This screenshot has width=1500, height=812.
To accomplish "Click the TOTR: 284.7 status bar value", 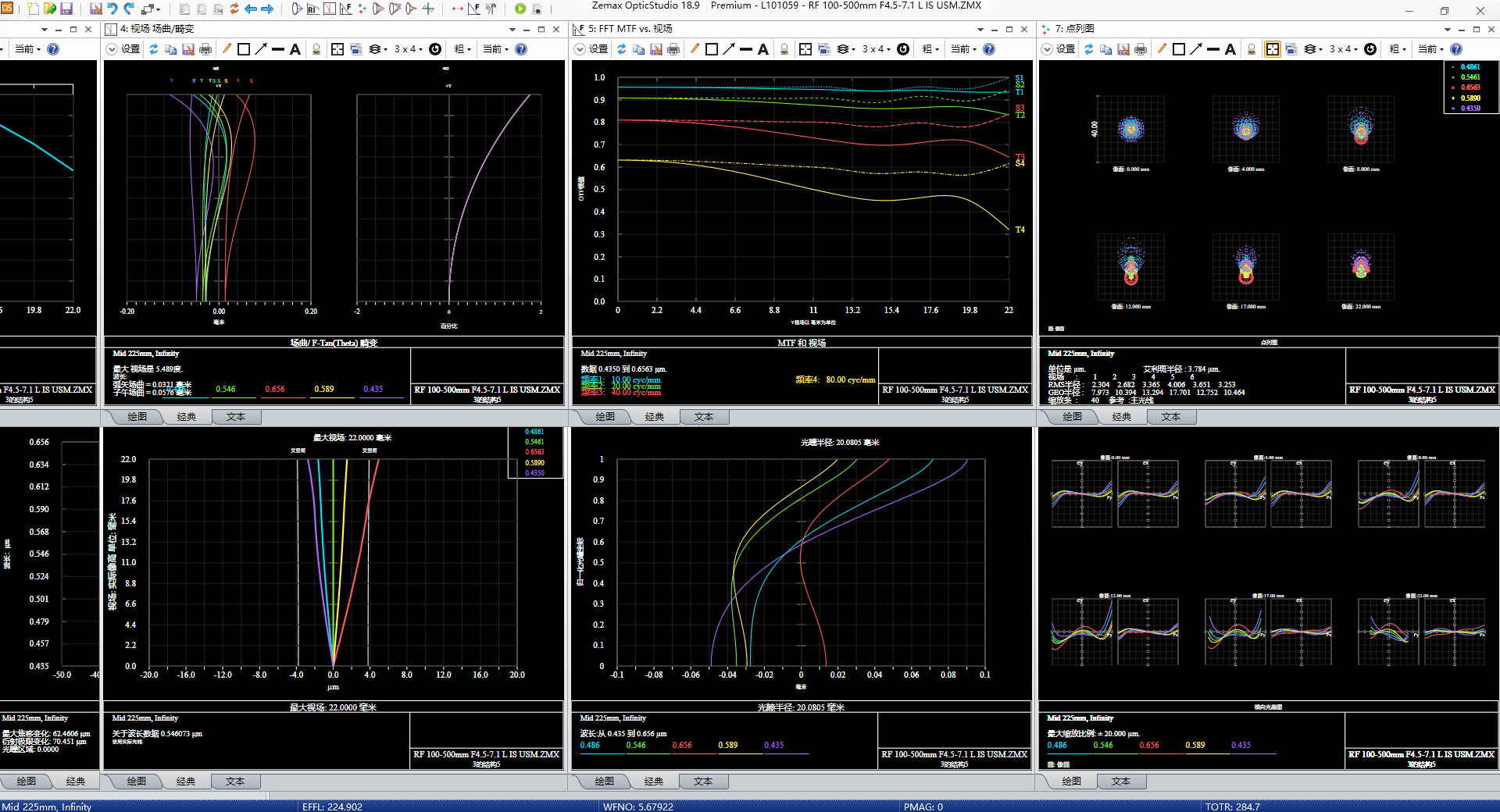I will pos(1232,807).
